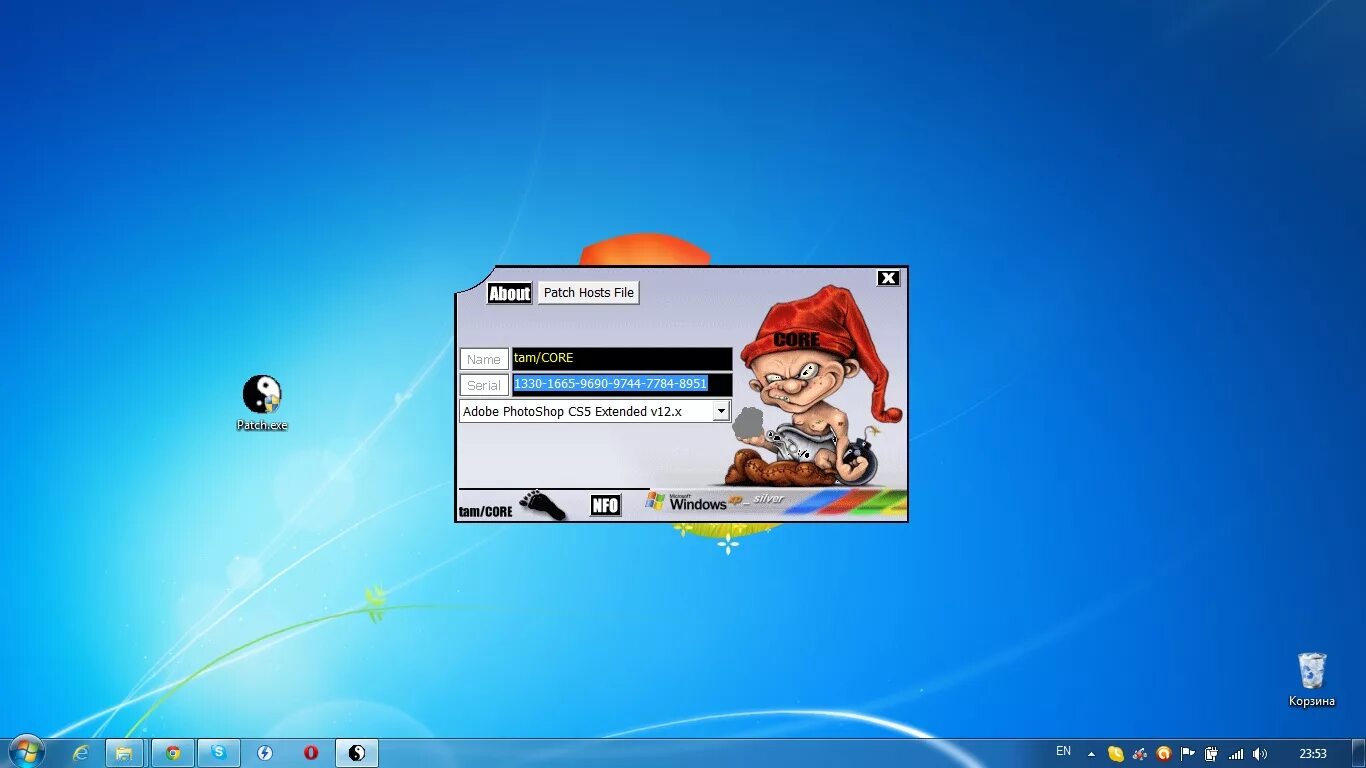The height and width of the screenshot is (768, 1366).
Task: Click the volume speaker tray icon
Action: [x=1260, y=754]
